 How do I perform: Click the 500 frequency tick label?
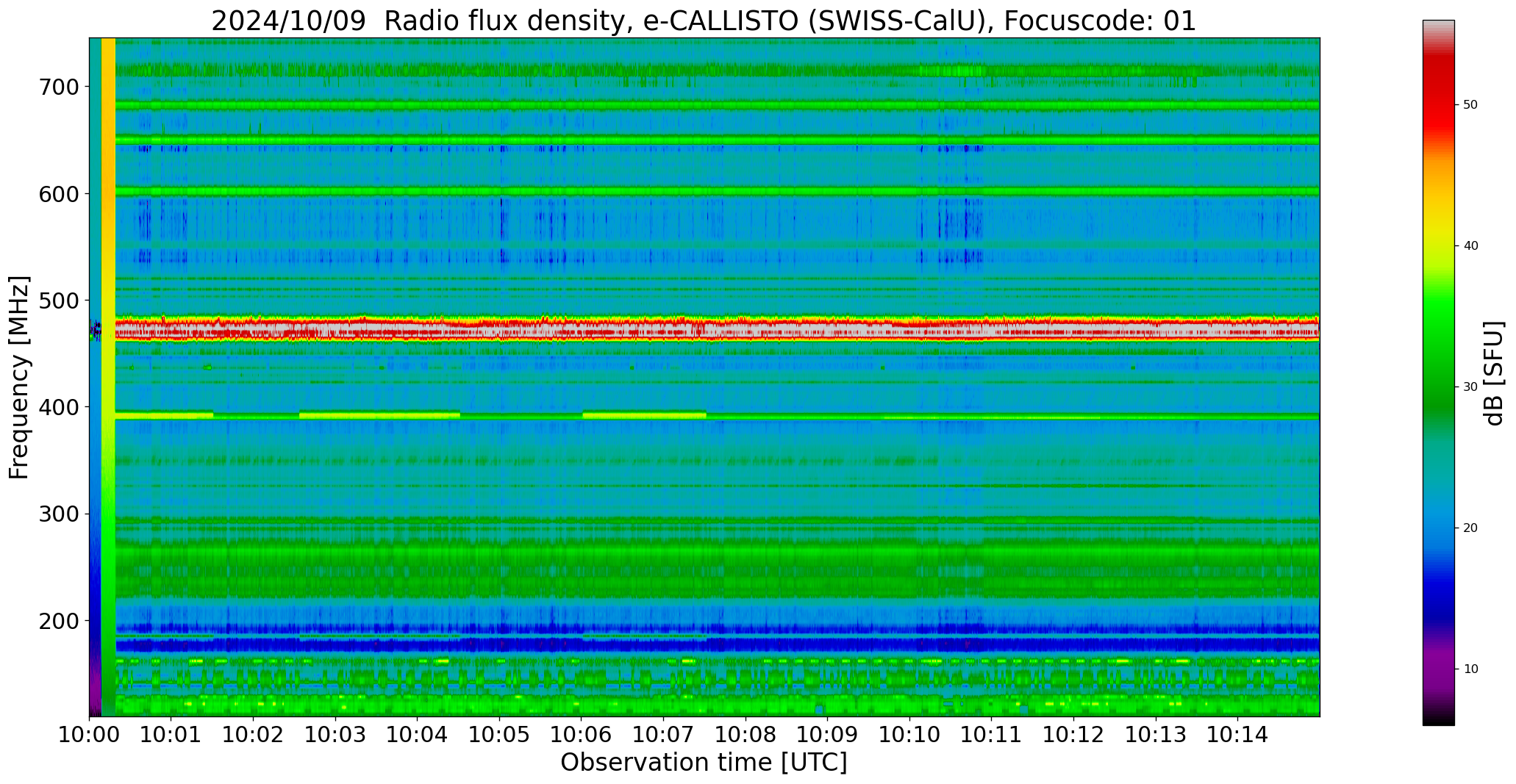click(57, 301)
